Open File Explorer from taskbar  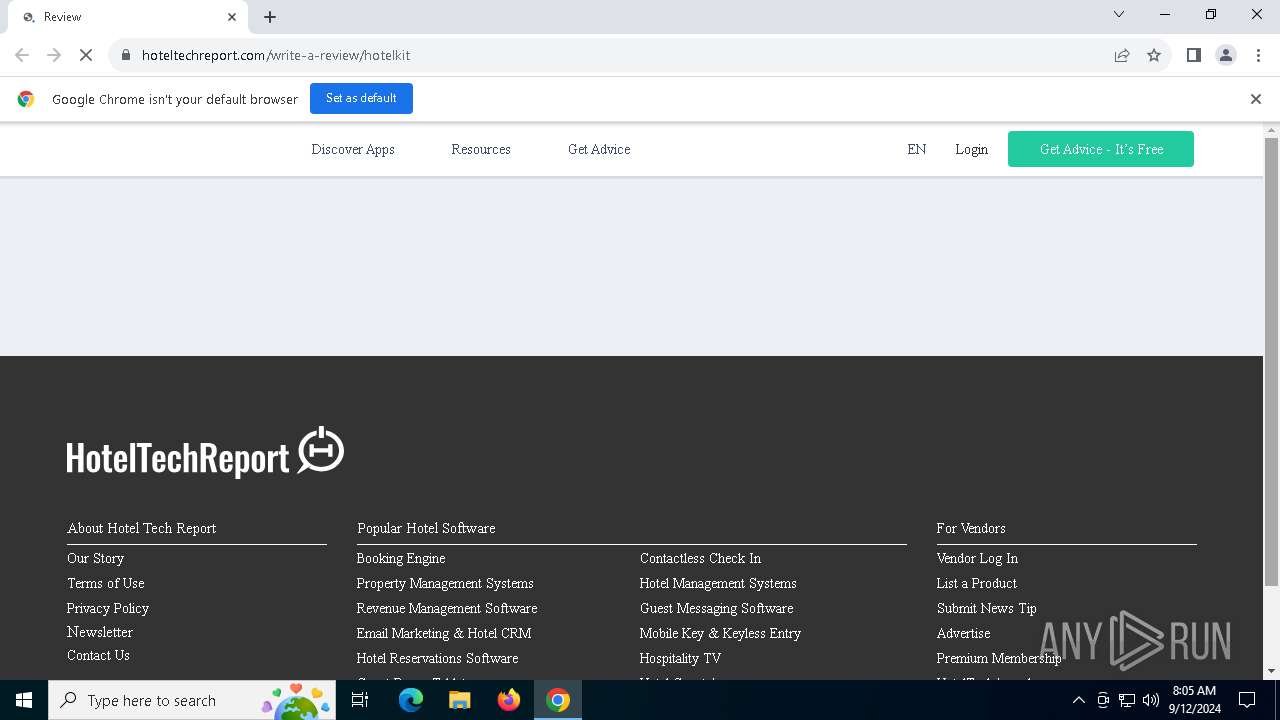[460, 700]
